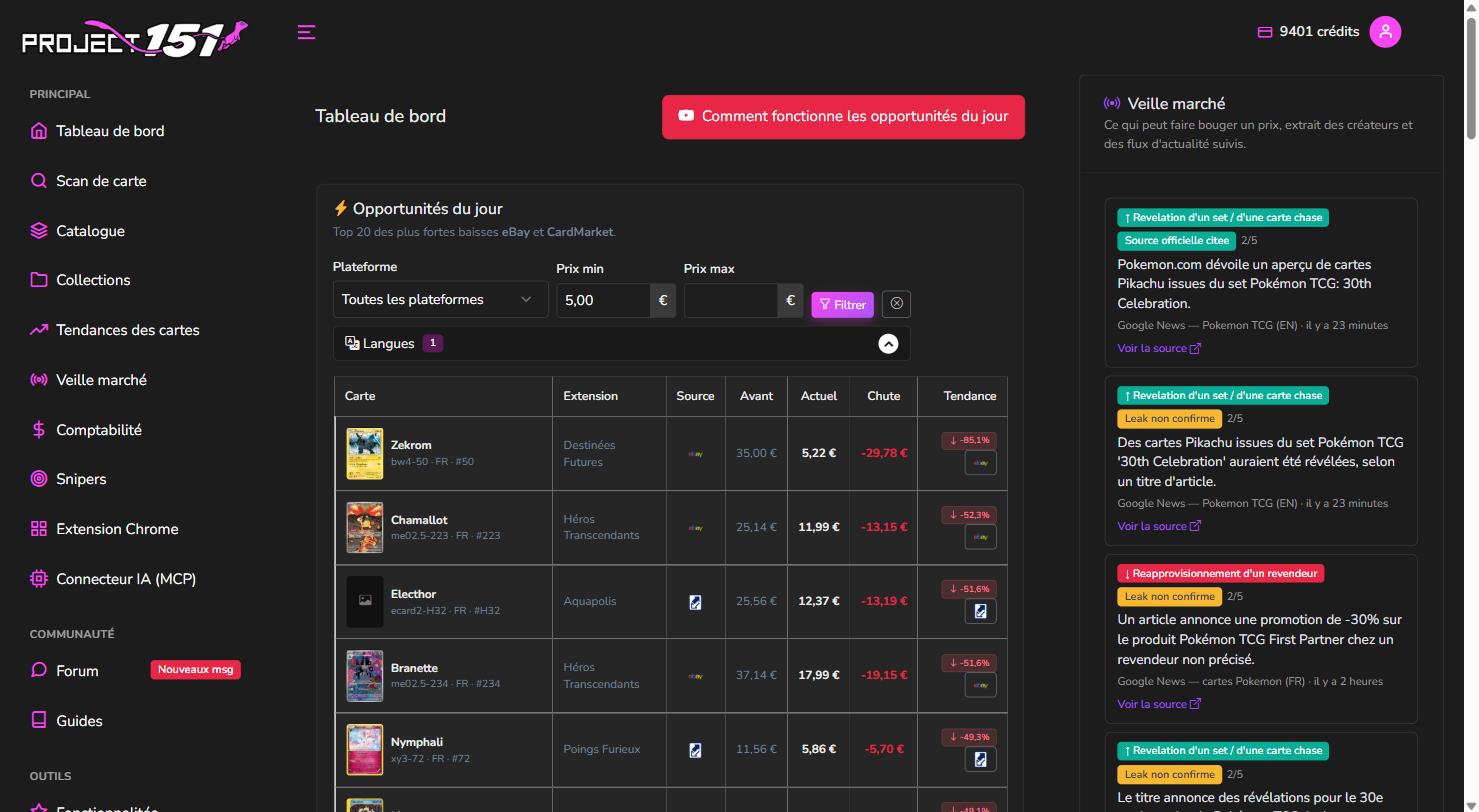Click the -85,1% drop badge for Zekrom
The image size is (1479, 812).
(x=968, y=440)
